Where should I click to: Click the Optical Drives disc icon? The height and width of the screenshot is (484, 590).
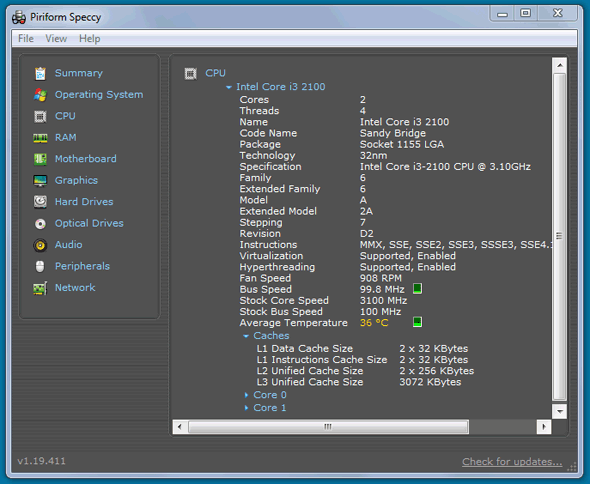40,224
